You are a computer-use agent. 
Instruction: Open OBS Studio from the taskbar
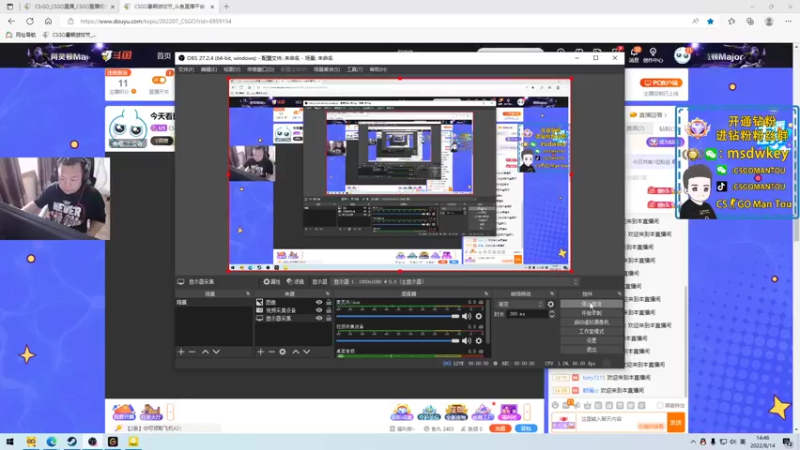[x=92, y=442]
